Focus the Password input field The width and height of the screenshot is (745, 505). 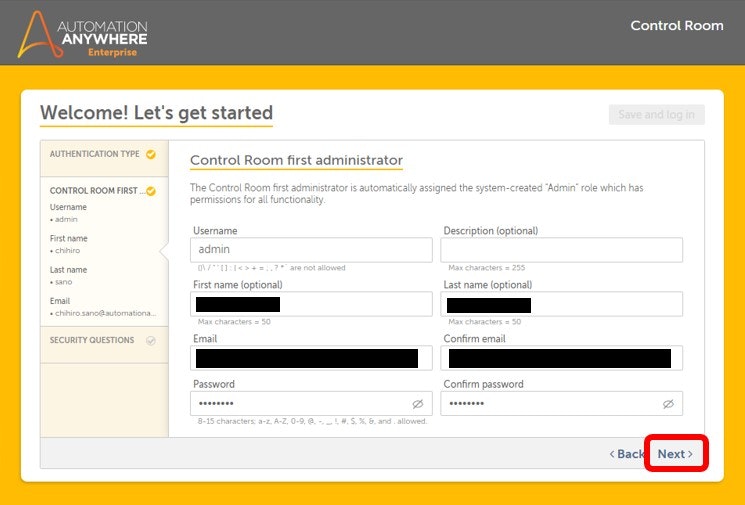click(x=311, y=403)
